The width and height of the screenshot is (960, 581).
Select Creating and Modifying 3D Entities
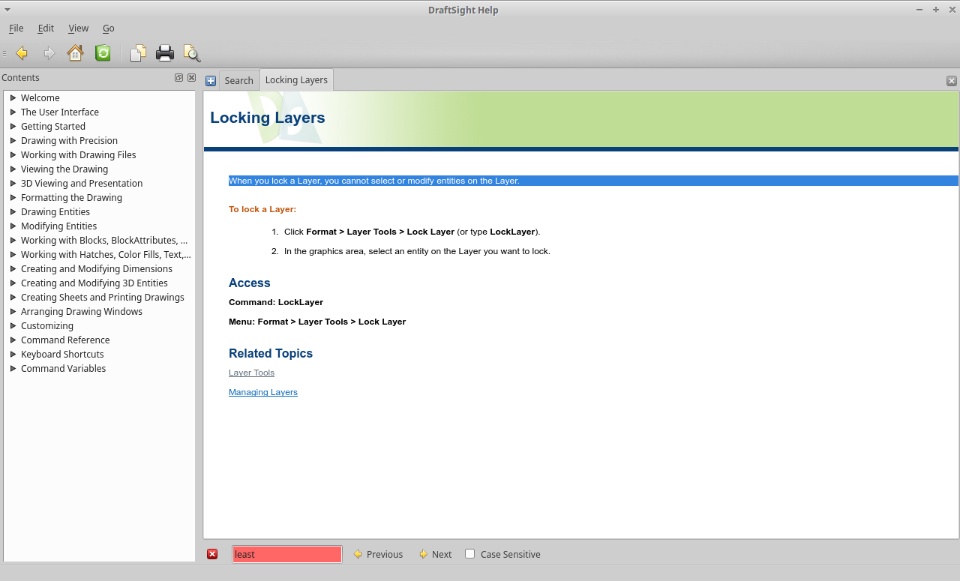[x=94, y=283]
